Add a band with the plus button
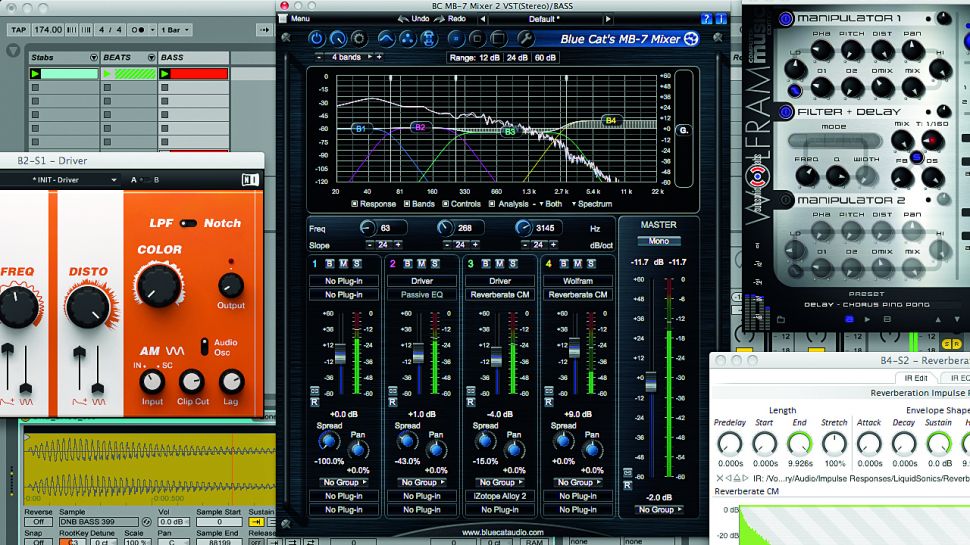This screenshot has width=970, height=545. (x=379, y=57)
